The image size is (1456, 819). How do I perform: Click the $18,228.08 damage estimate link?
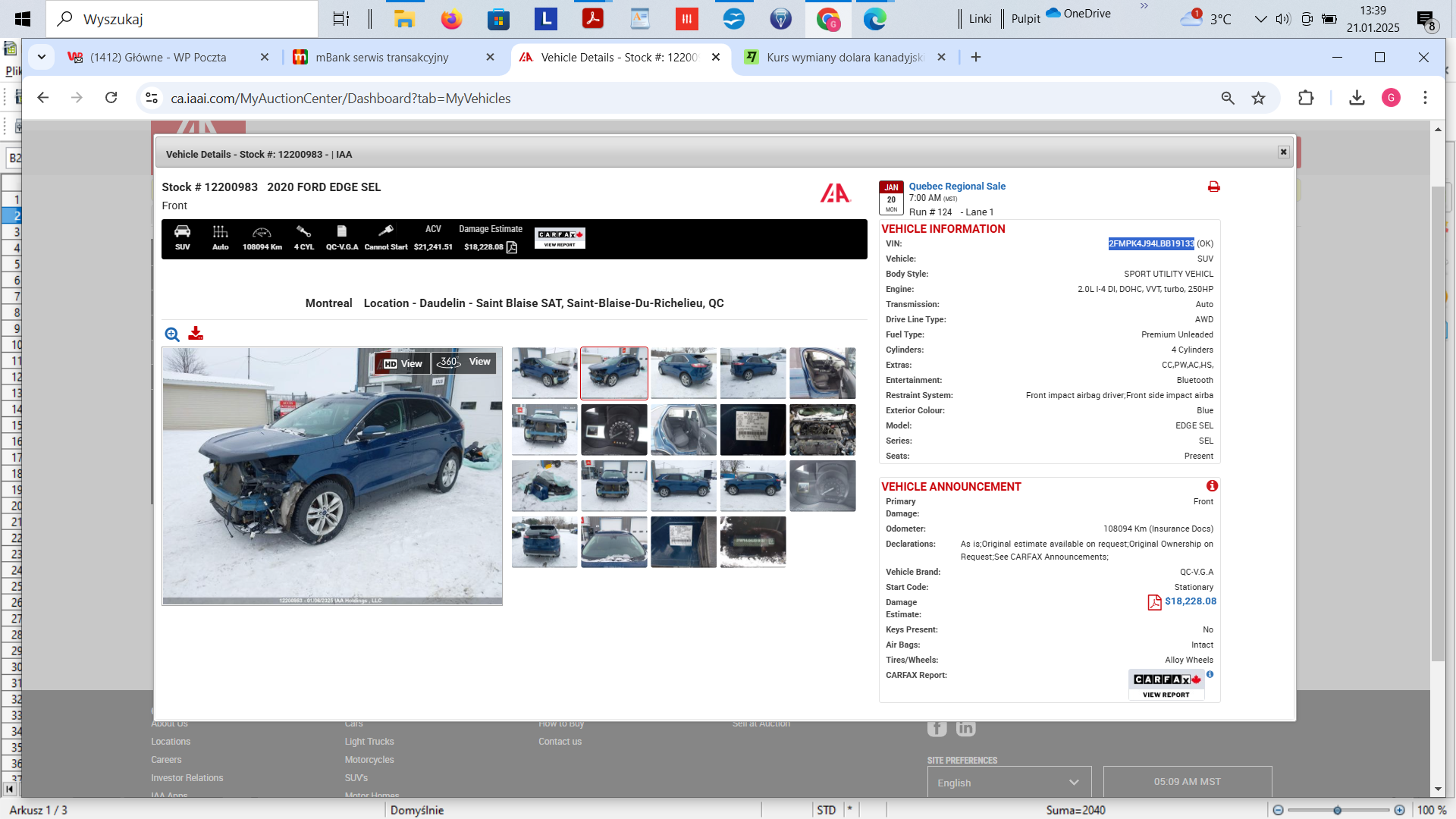coord(1191,601)
